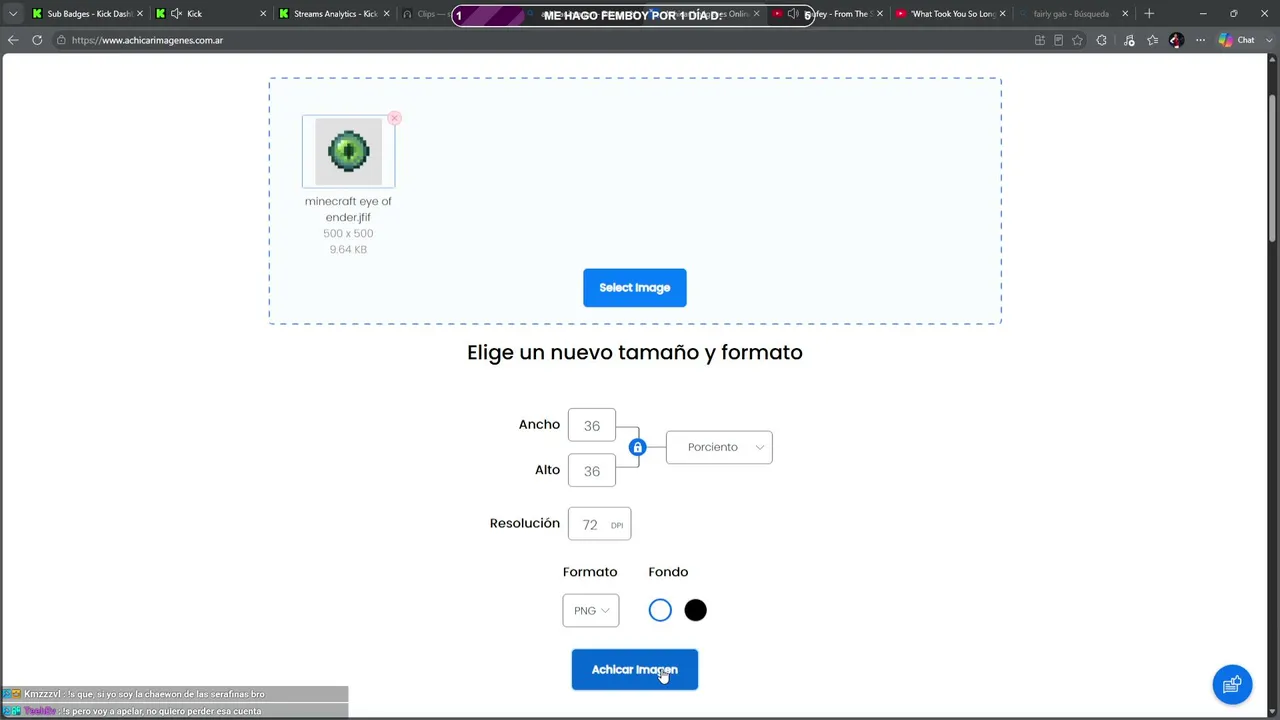
Task: Open the favorites list icon
Action: point(1153,40)
